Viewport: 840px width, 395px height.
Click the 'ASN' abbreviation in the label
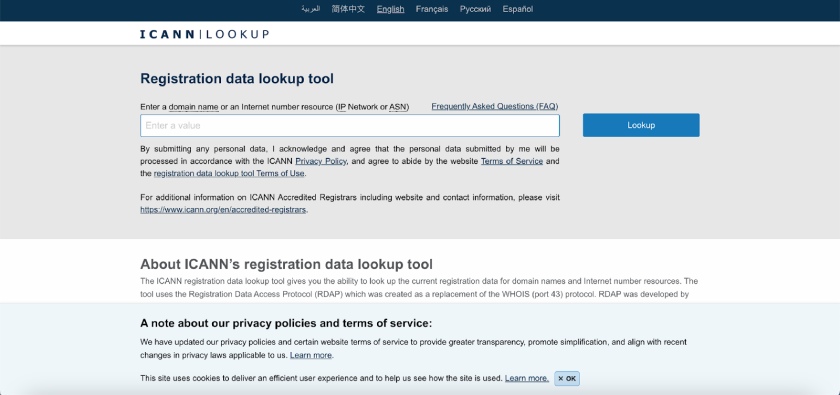[x=398, y=107]
